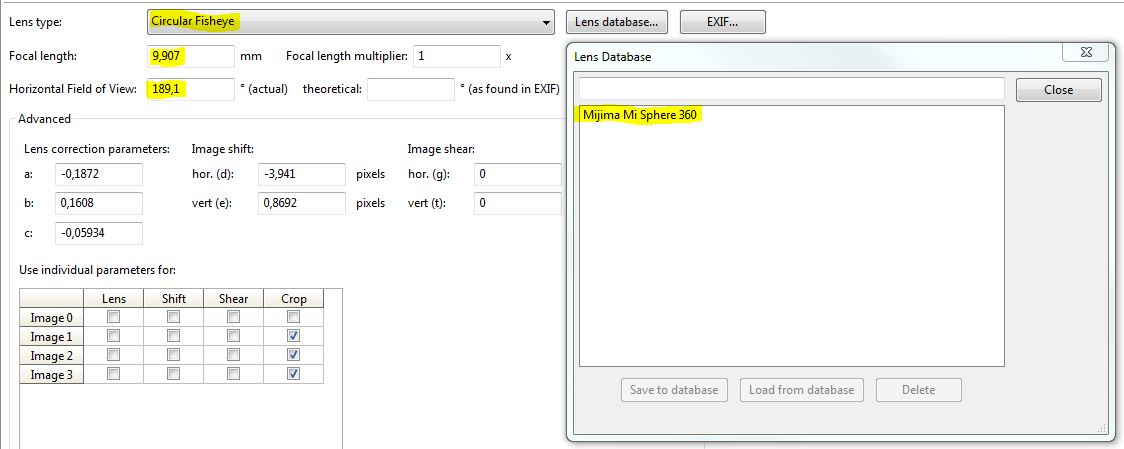Click the Horizontal Field of View field

point(190,89)
